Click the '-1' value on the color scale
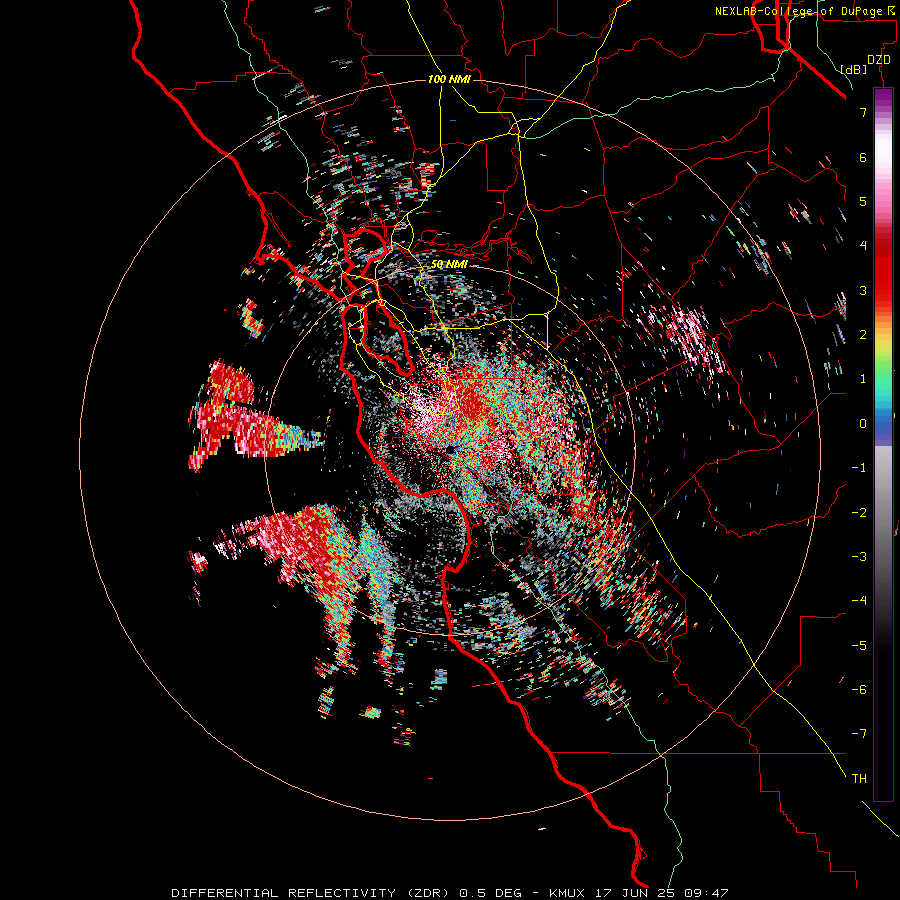The height and width of the screenshot is (900, 900). [859, 468]
